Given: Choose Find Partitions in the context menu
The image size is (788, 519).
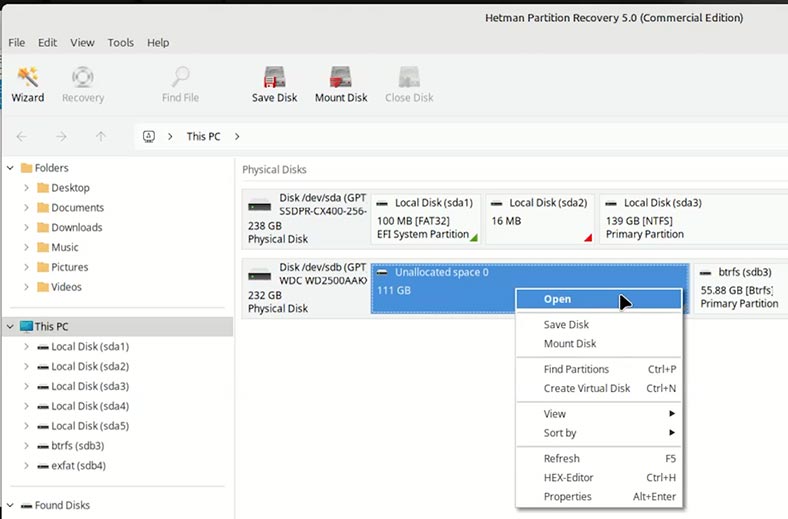Looking at the screenshot, I should coord(599,369).
